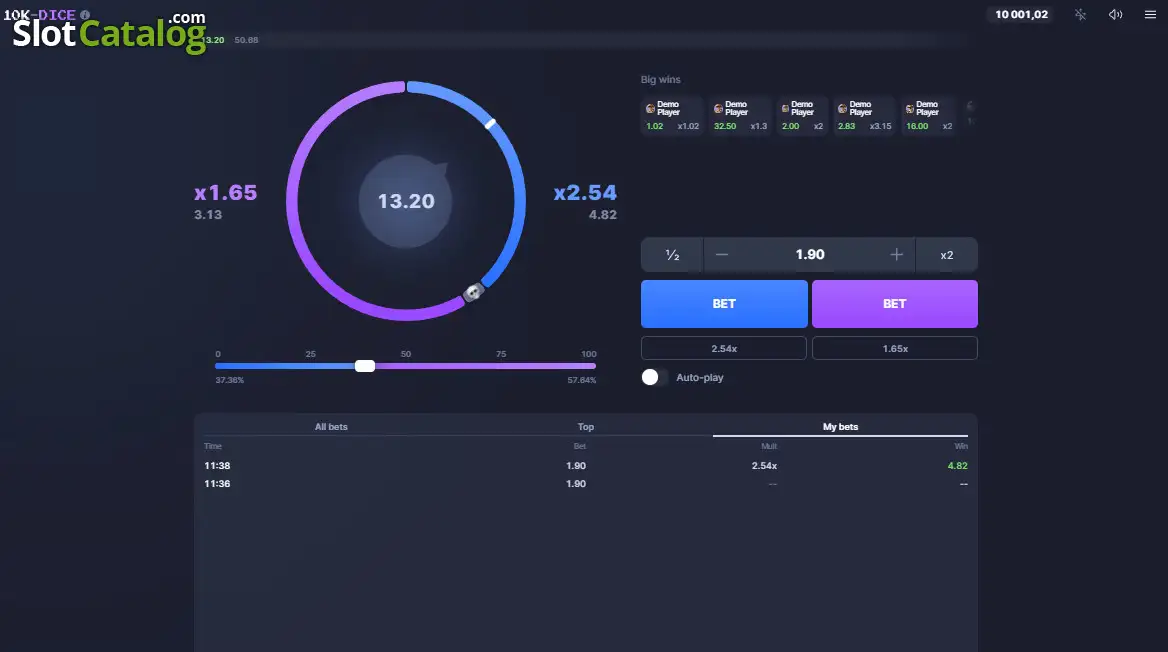Place the blue BET
This screenshot has height=652, width=1168.
(x=724, y=304)
